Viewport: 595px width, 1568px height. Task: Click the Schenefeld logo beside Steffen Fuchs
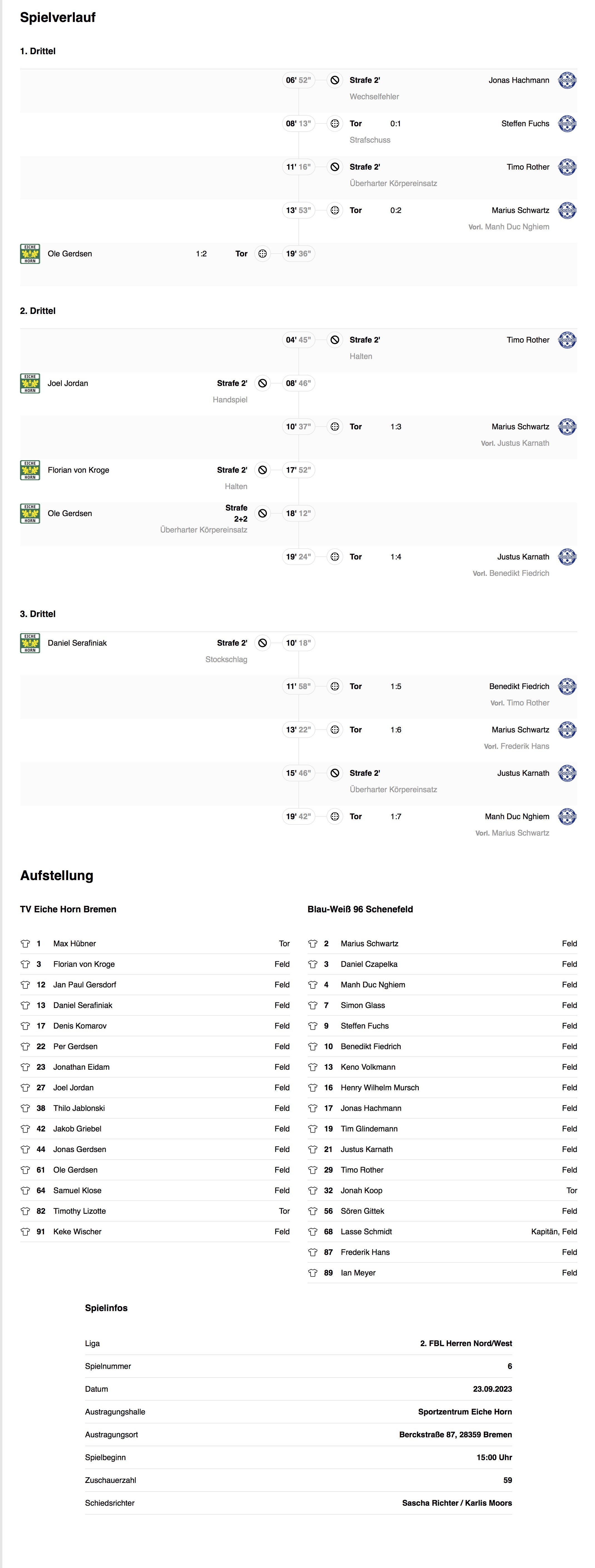pos(567,123)
